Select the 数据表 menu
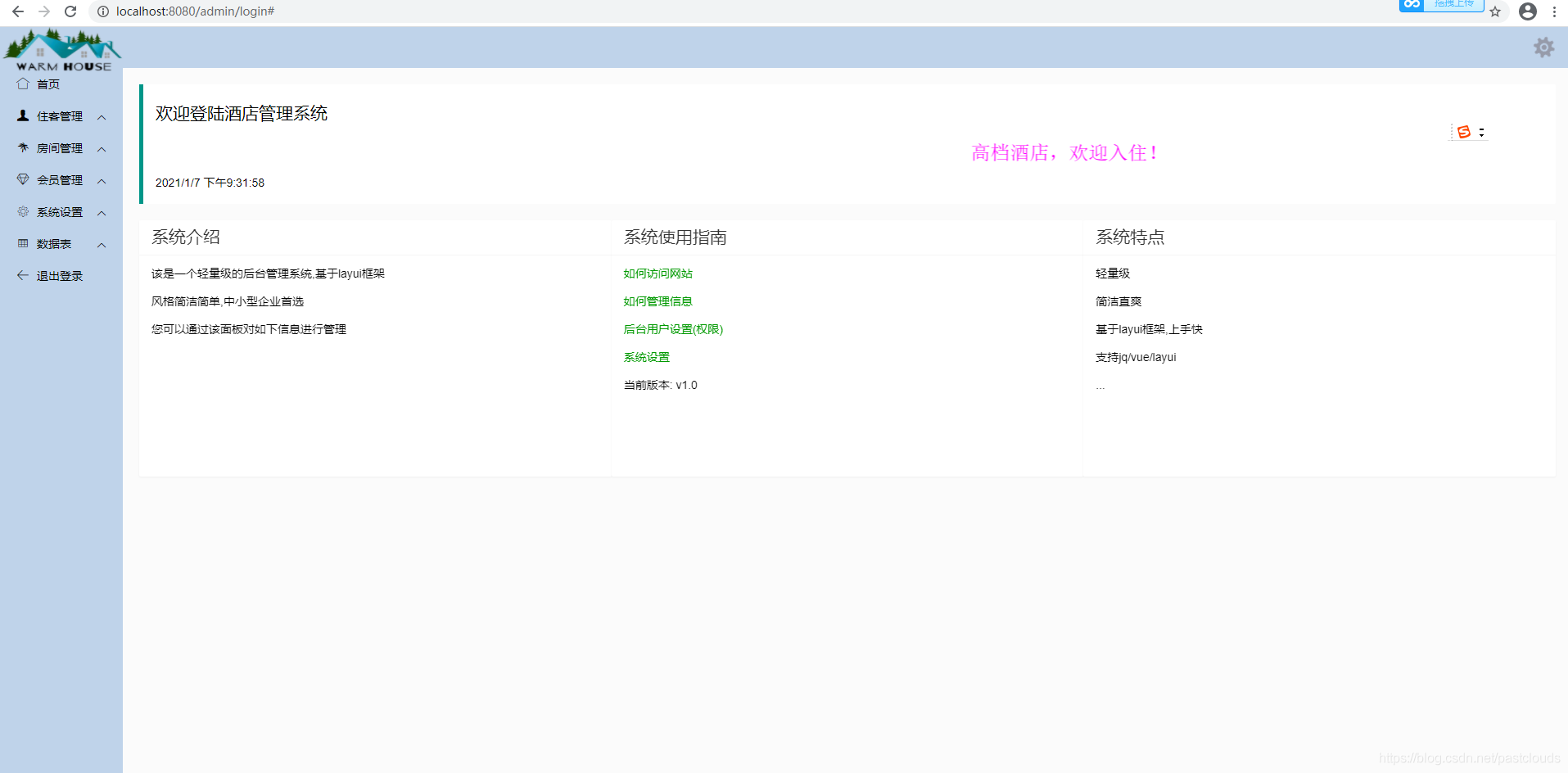 (x=54, y=244)
